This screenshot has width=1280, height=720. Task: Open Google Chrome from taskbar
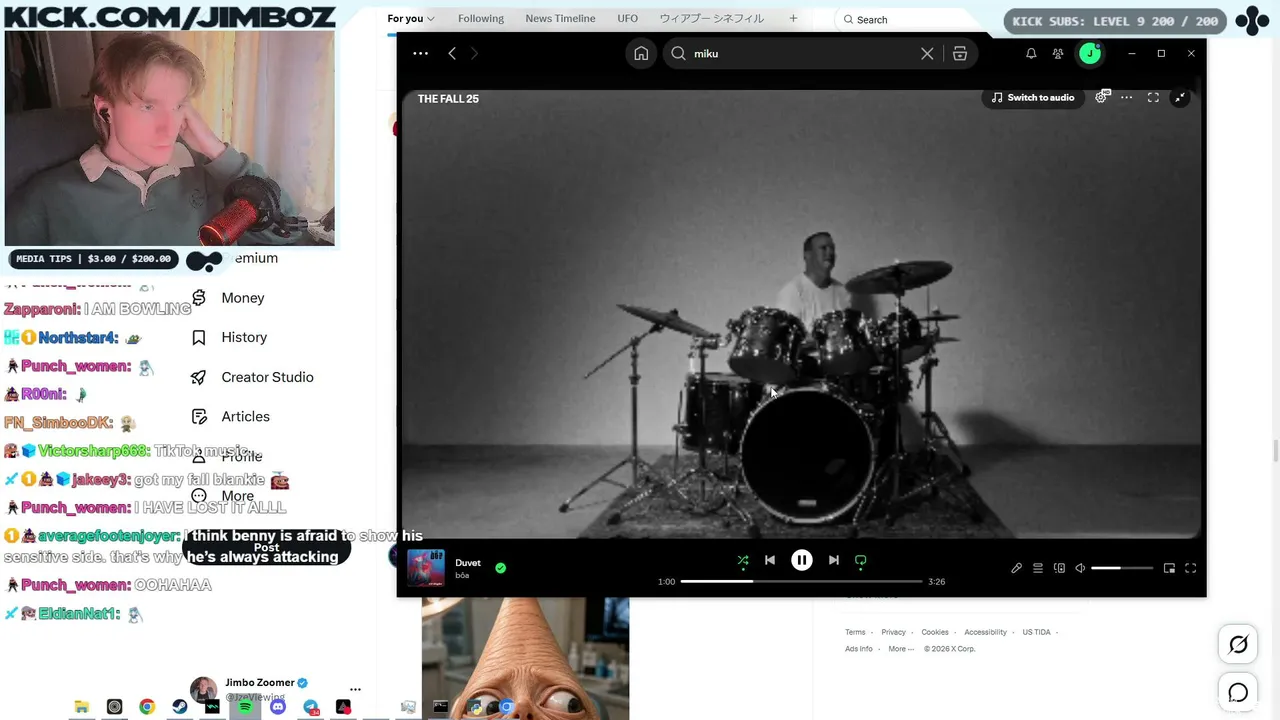[x=147, y=707]
